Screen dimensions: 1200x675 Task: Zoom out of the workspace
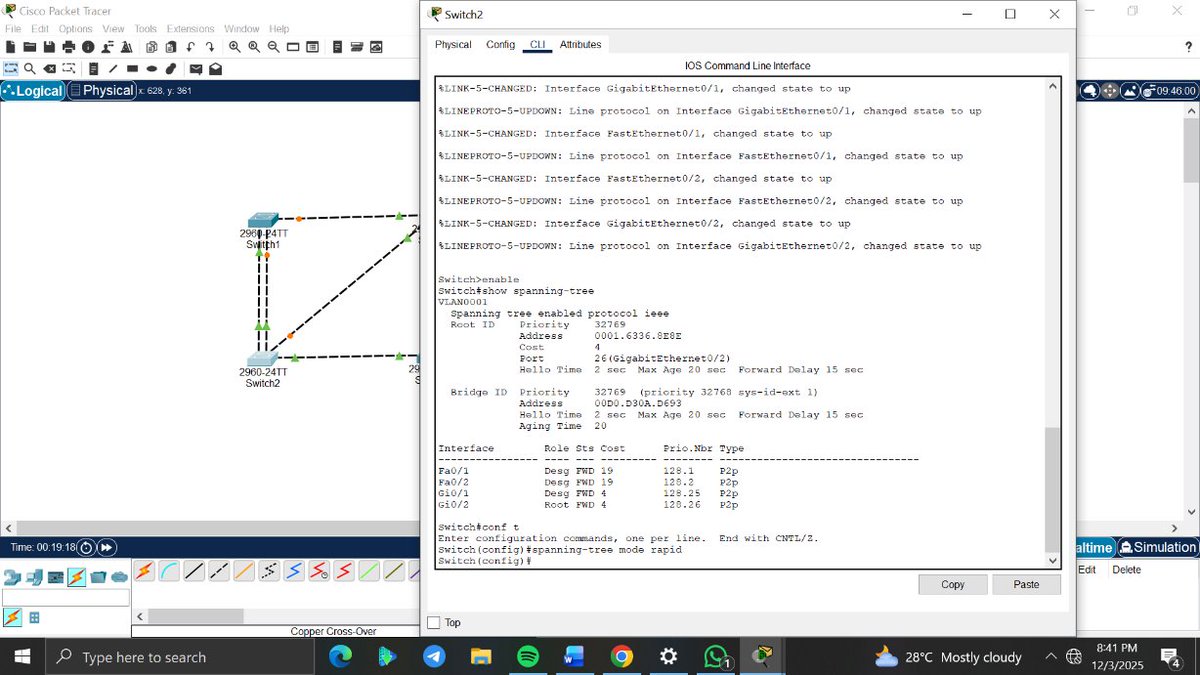(x=274, y=47)
